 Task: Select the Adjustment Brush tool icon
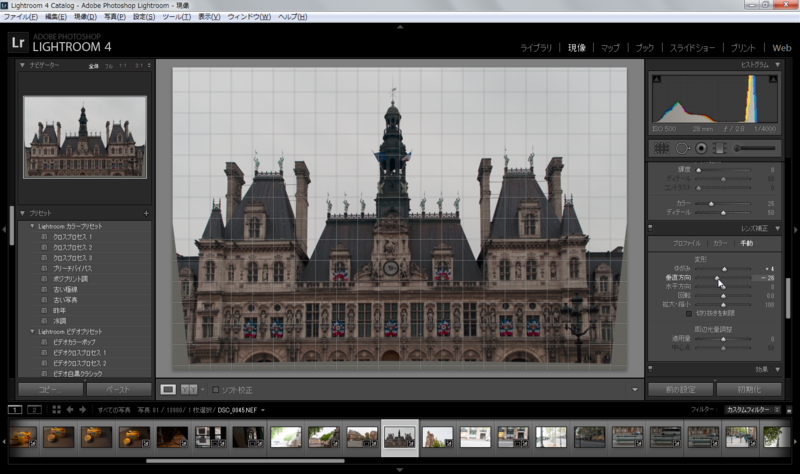pyautogui.click(x=755, y=148)
